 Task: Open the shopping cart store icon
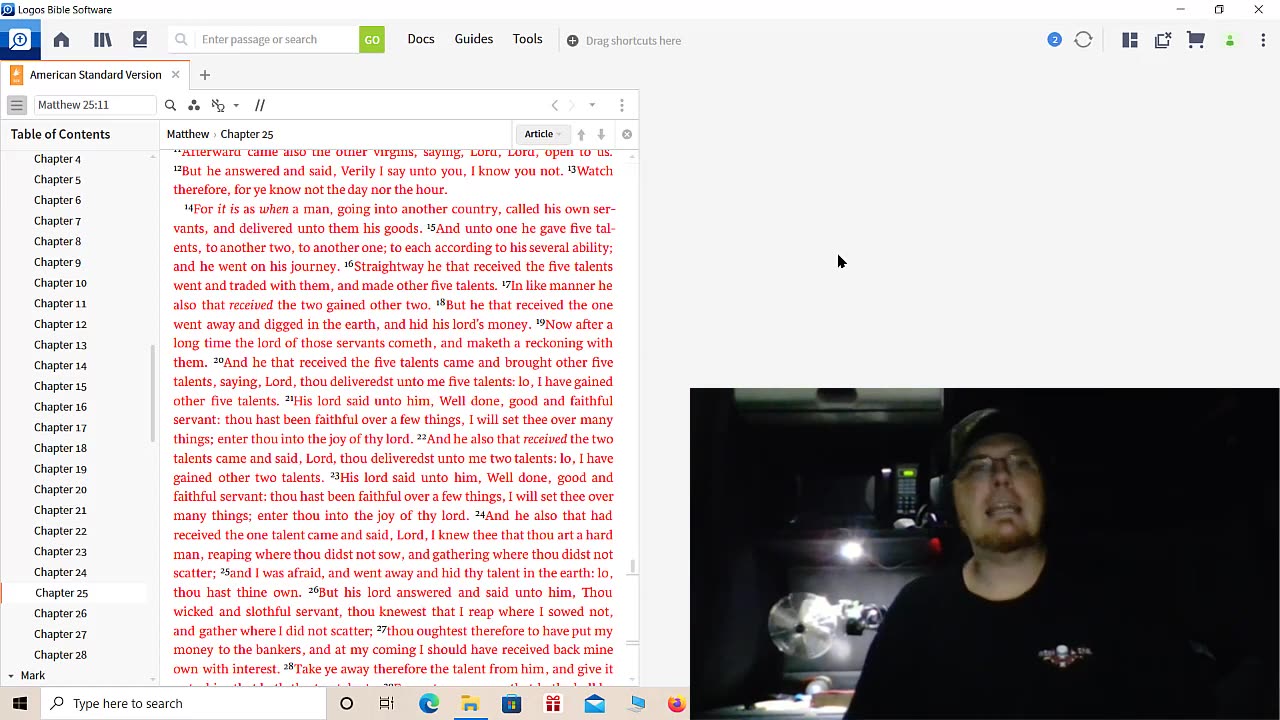click(x=1196, y=40)
